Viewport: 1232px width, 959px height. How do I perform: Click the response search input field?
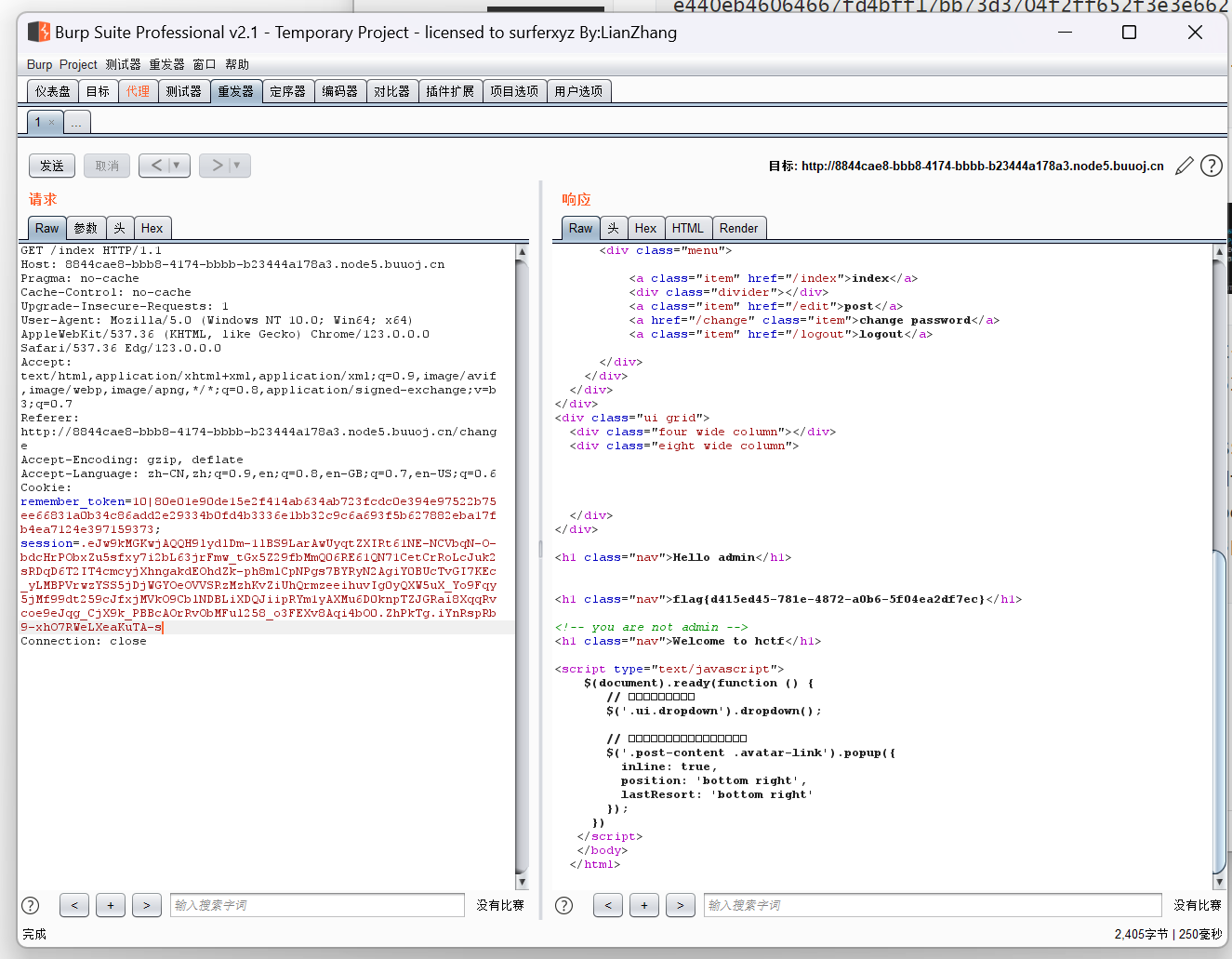[x=932, y=905]
